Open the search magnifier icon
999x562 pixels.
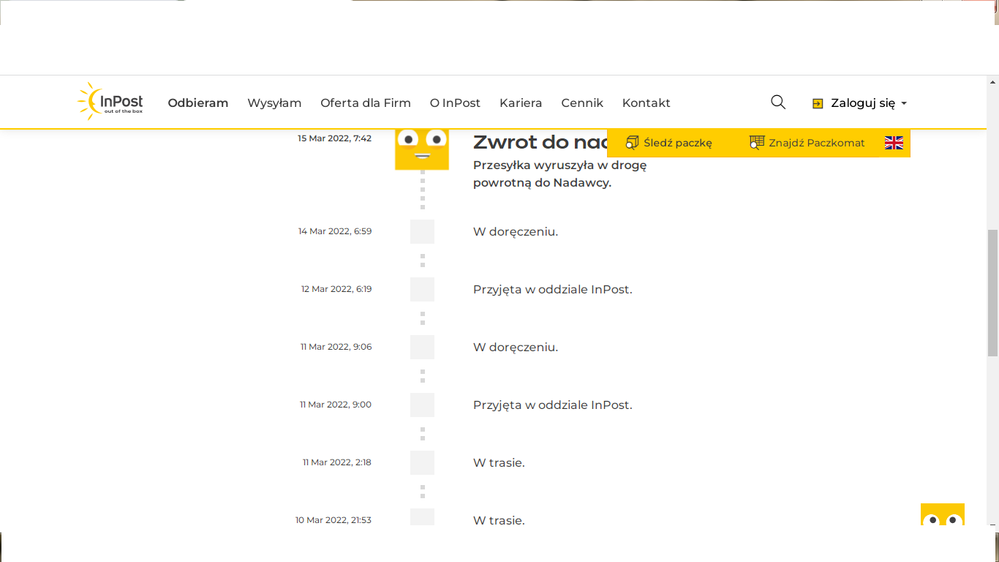pos(778,102)
